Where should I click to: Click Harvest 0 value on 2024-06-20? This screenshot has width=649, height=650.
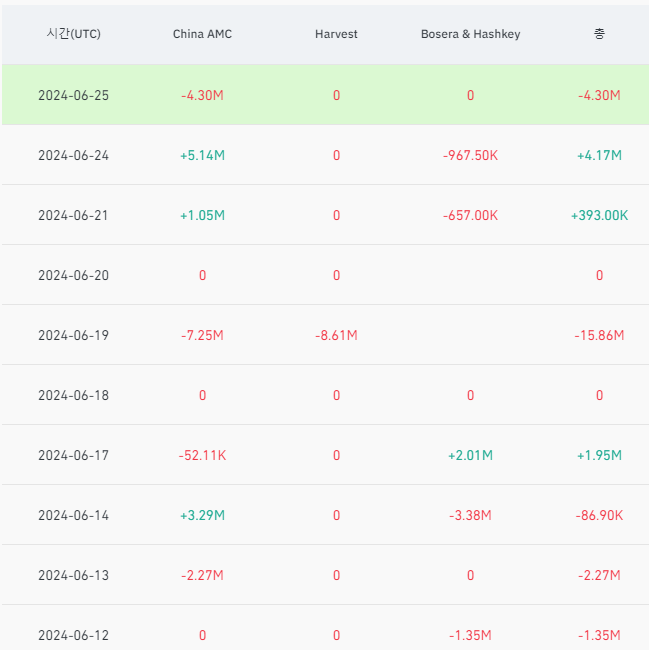[337, 275]
